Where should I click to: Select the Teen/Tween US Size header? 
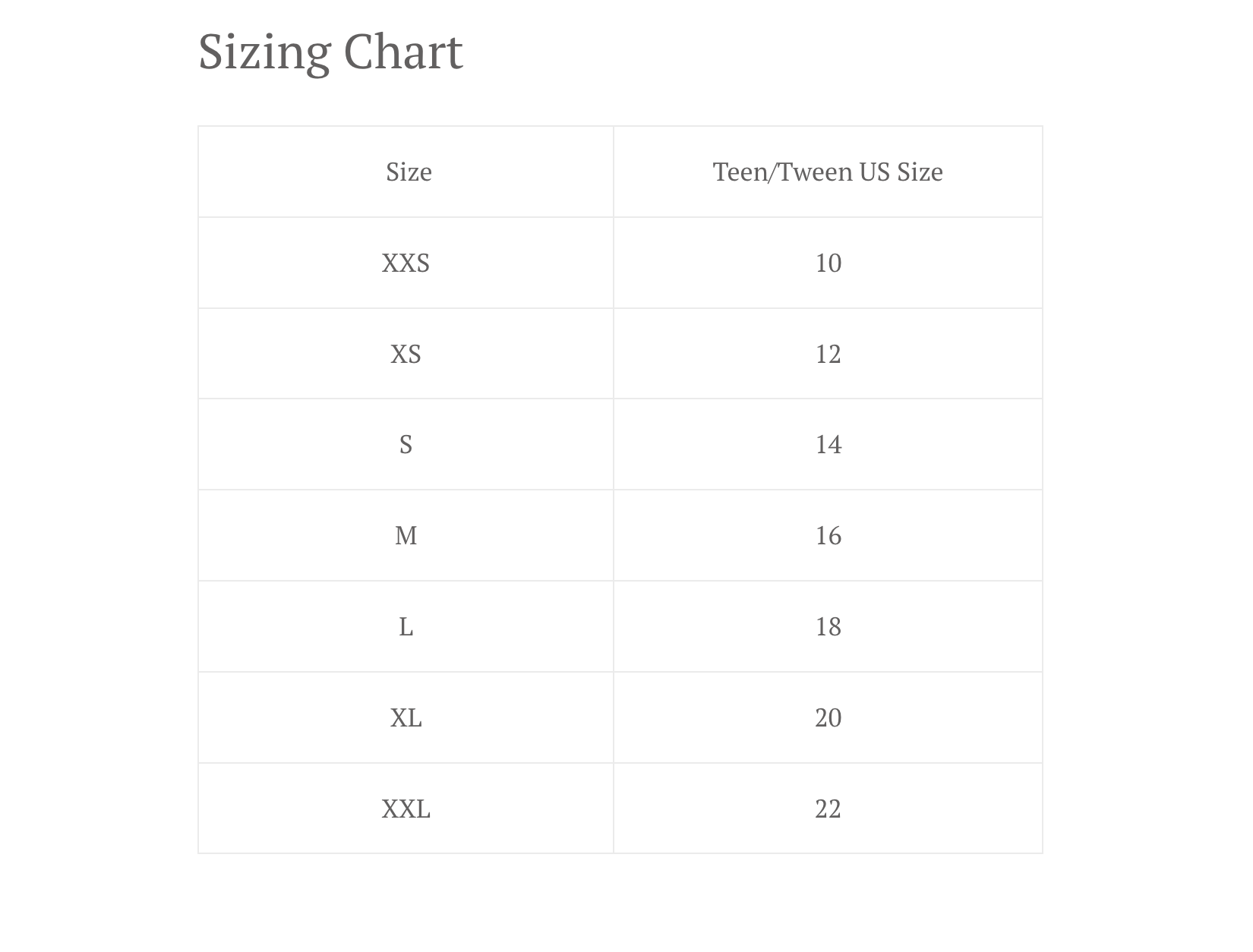click(x=828, y=172)
